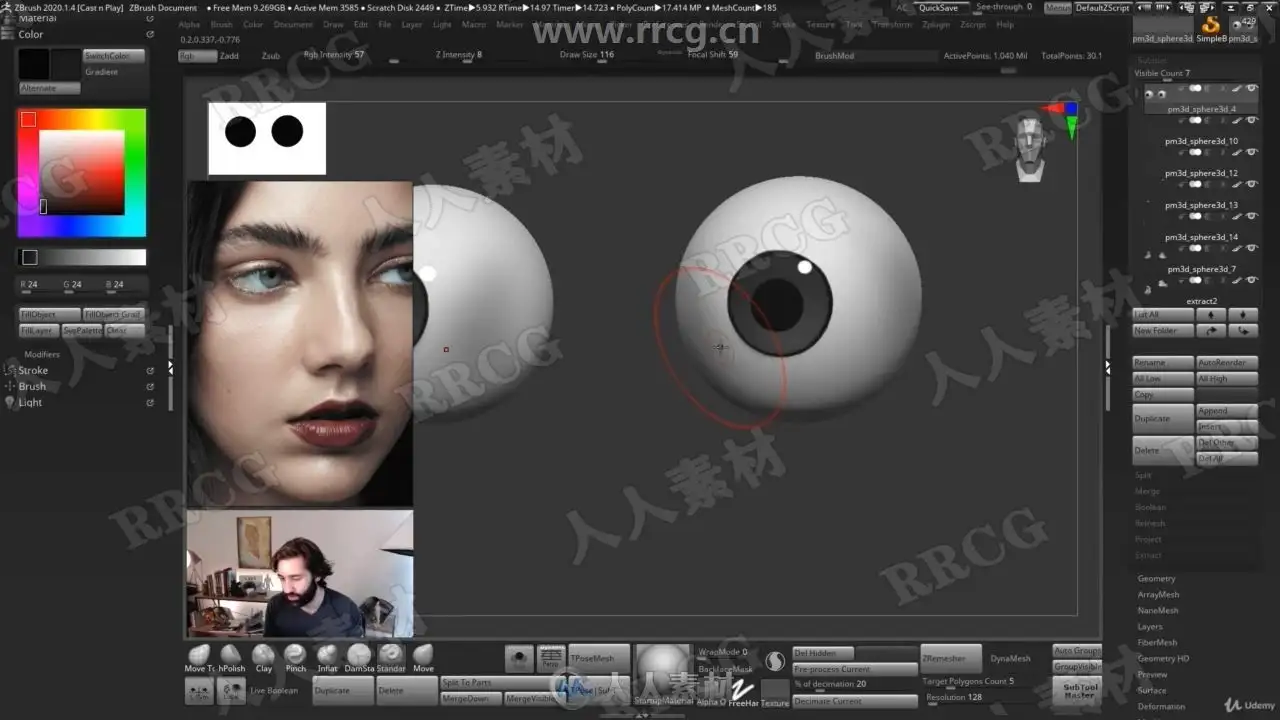This screenshot has height=720, width=1280.
Task: Click the curved arrow beside New Folder
Action: point(1211,330)
